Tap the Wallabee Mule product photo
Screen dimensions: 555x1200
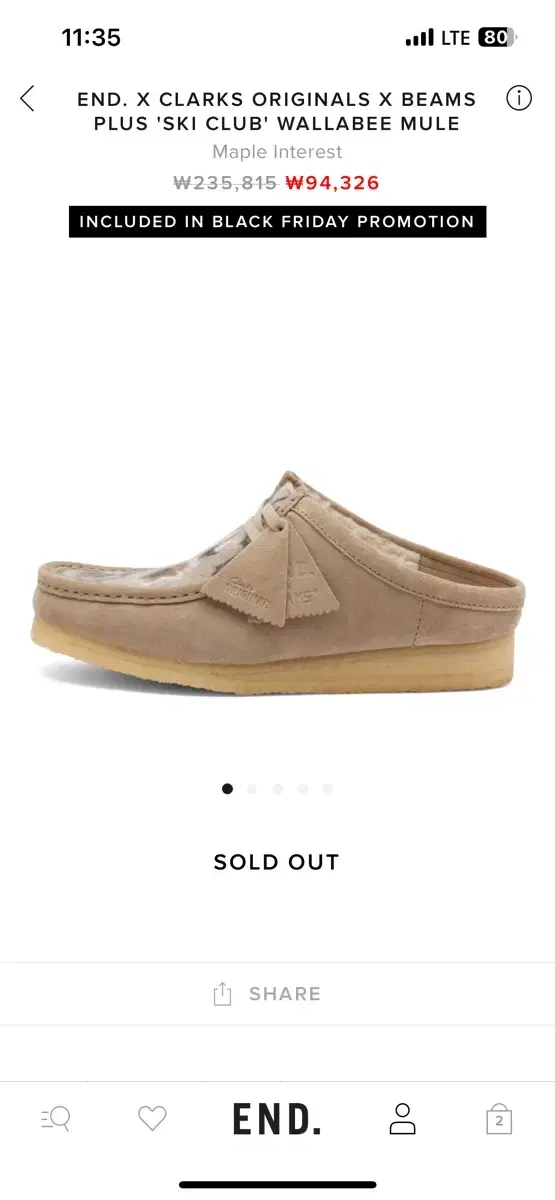(277, 582)
